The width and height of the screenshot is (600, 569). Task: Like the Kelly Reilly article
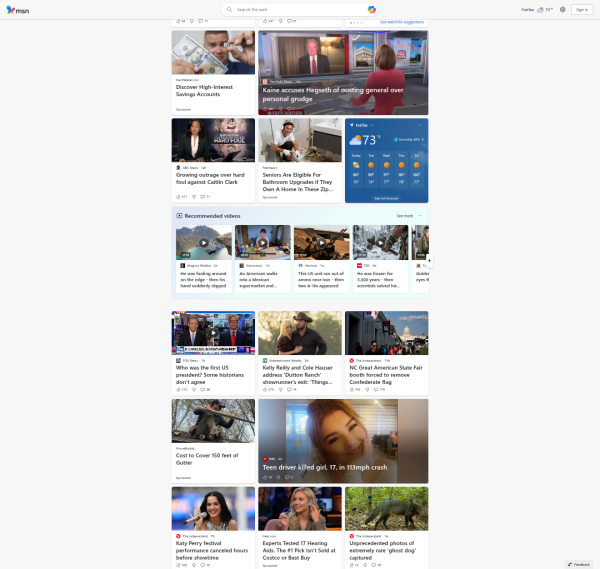(268, 390)
